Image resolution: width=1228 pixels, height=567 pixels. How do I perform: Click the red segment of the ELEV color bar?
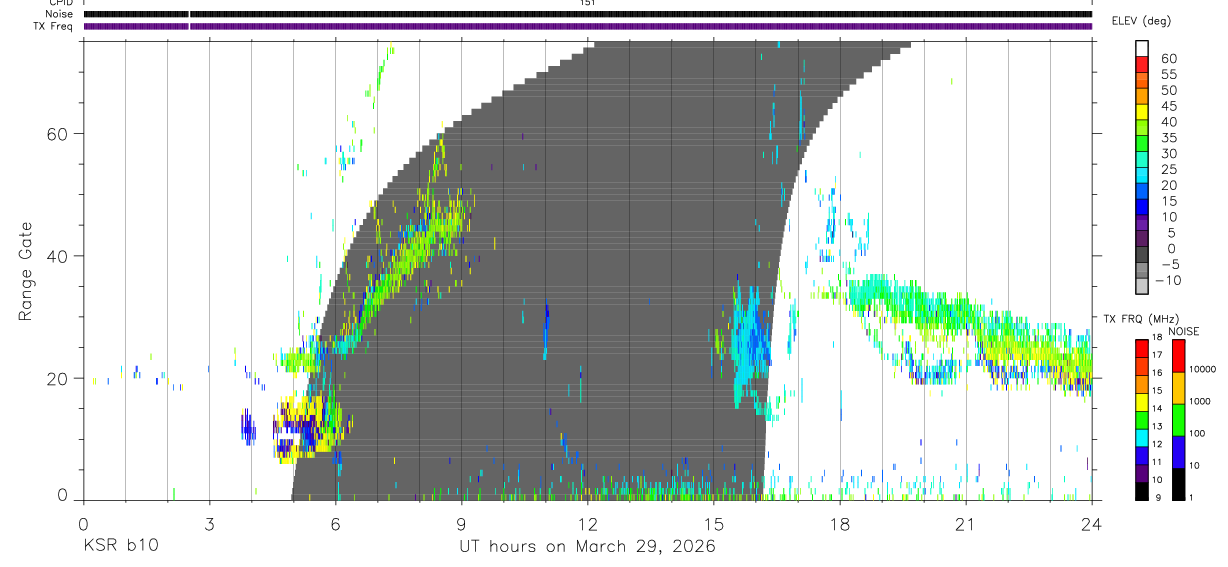coord(1142,64)
